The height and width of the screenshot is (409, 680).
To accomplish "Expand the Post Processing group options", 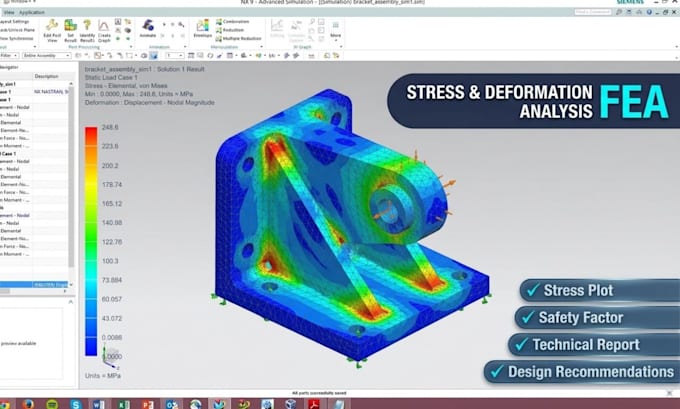I will click(131, 47).
